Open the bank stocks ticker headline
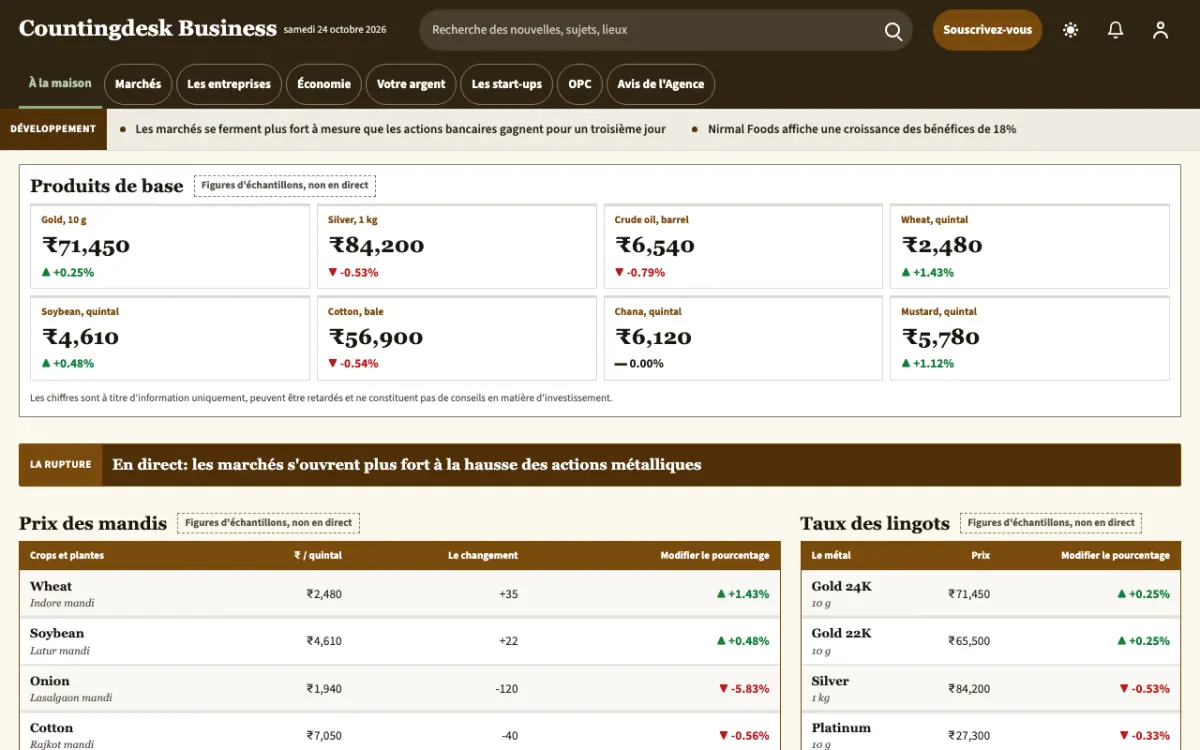Image resolution: width=1200 pixels, height=750 pixels. point(400,129)
